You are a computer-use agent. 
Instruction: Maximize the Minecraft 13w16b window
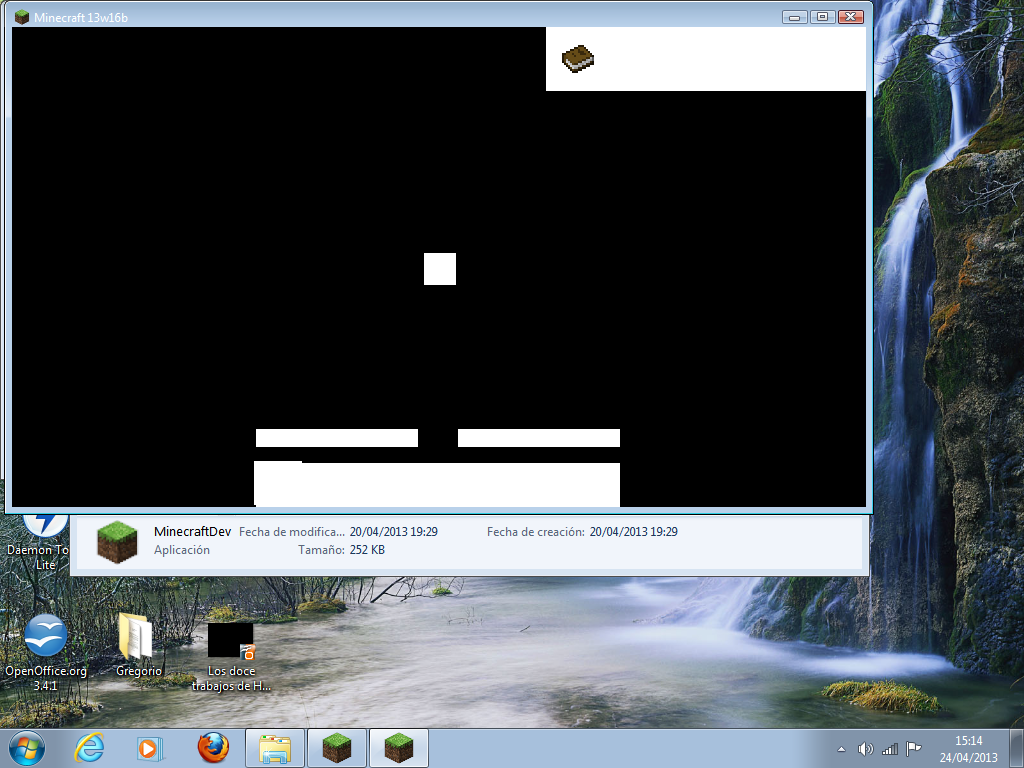822,17
